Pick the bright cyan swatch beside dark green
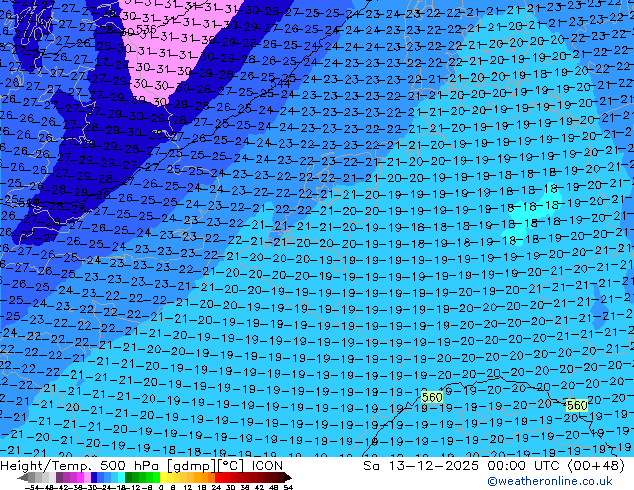Viewport: 634px width, 490px height. 121,477
